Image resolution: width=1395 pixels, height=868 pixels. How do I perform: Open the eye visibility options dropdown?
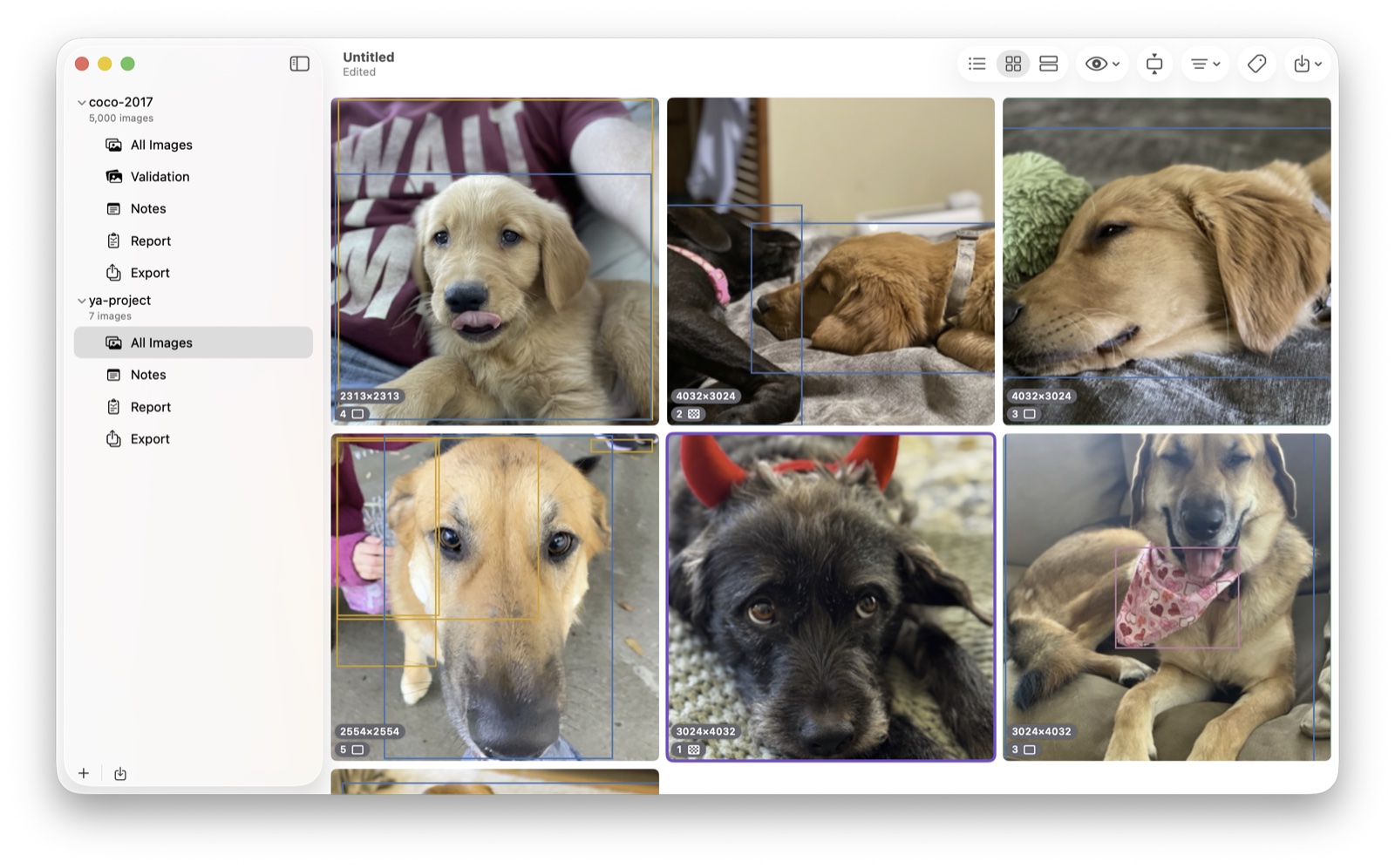(1102, 64)
